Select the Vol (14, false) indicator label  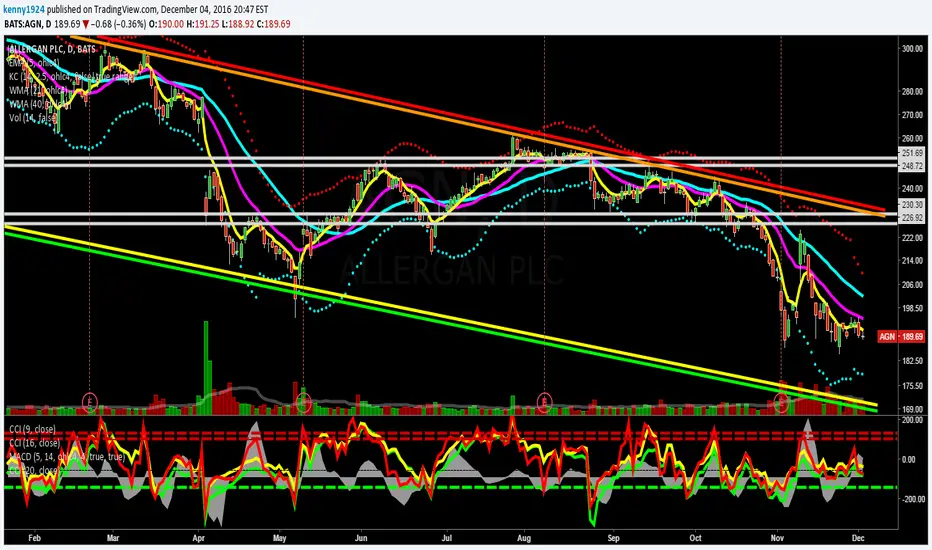[x=33, y=118]
